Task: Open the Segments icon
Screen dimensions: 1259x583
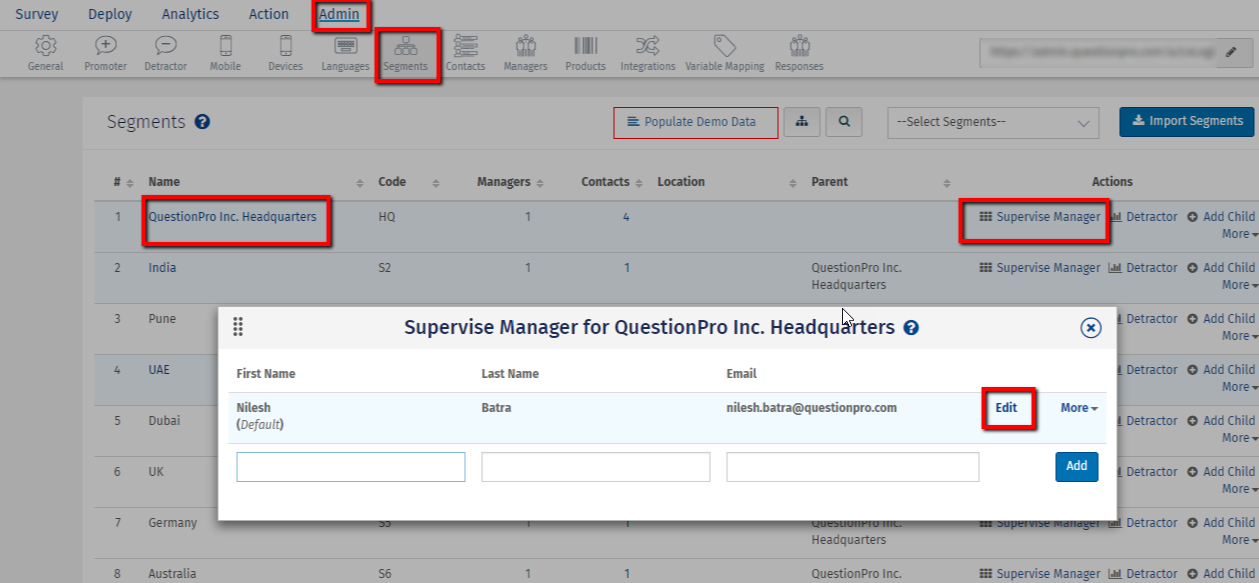Action: (x=406, y=53)
